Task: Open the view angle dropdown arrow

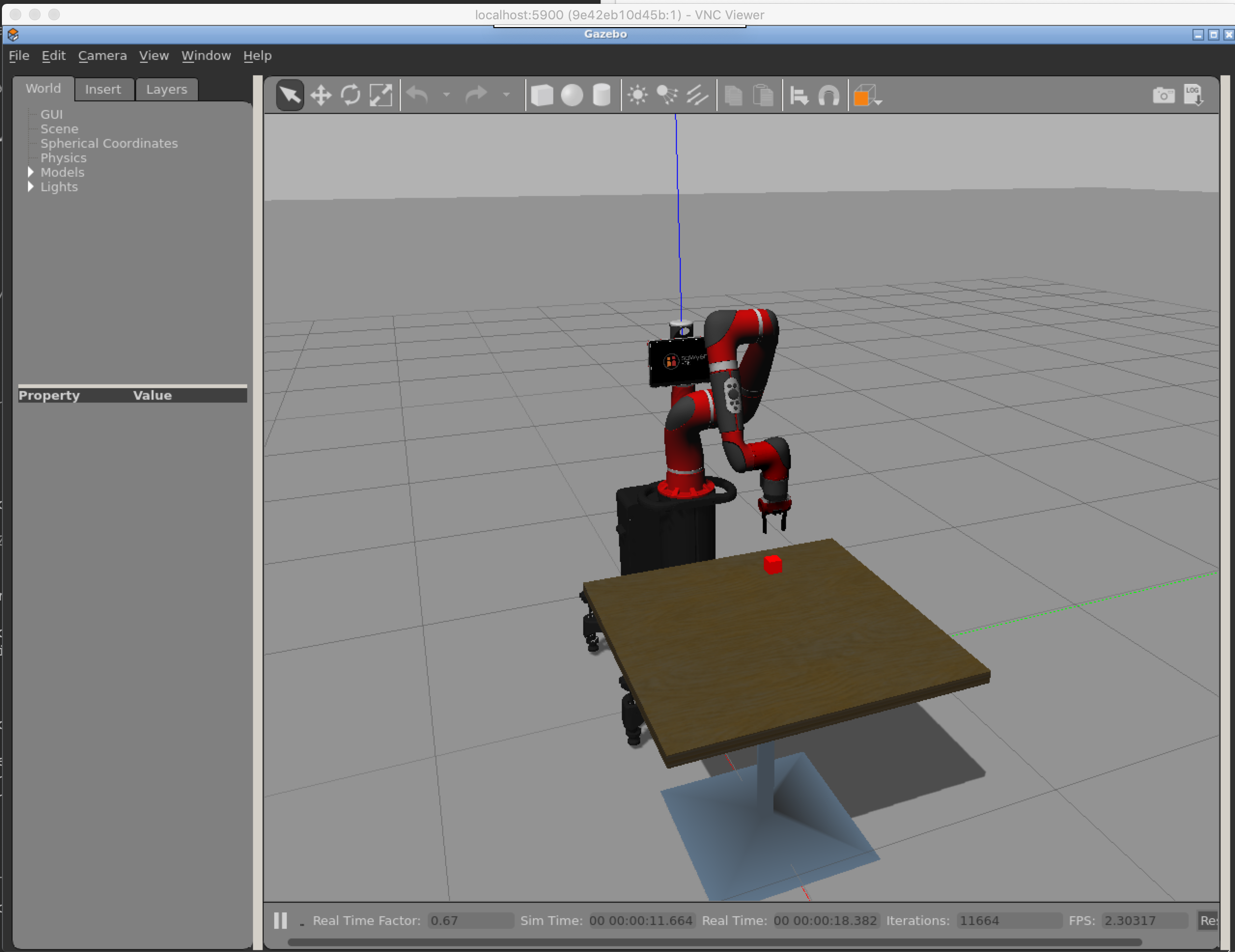Action: coord(878,102)
